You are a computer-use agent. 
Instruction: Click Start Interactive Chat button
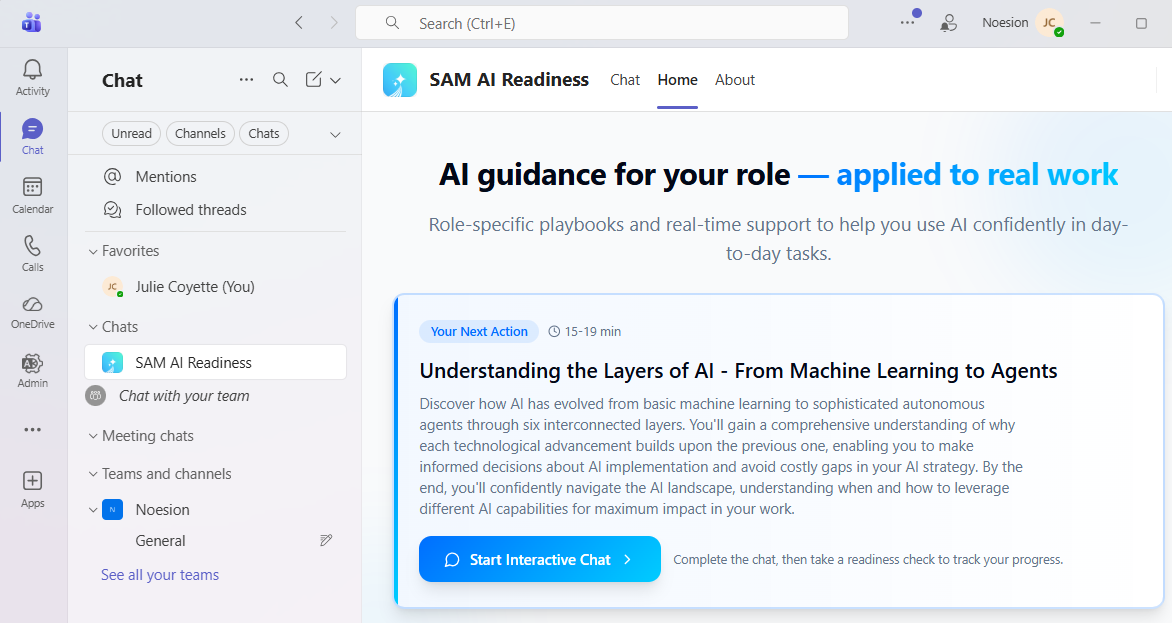click(x=540, y=560)
